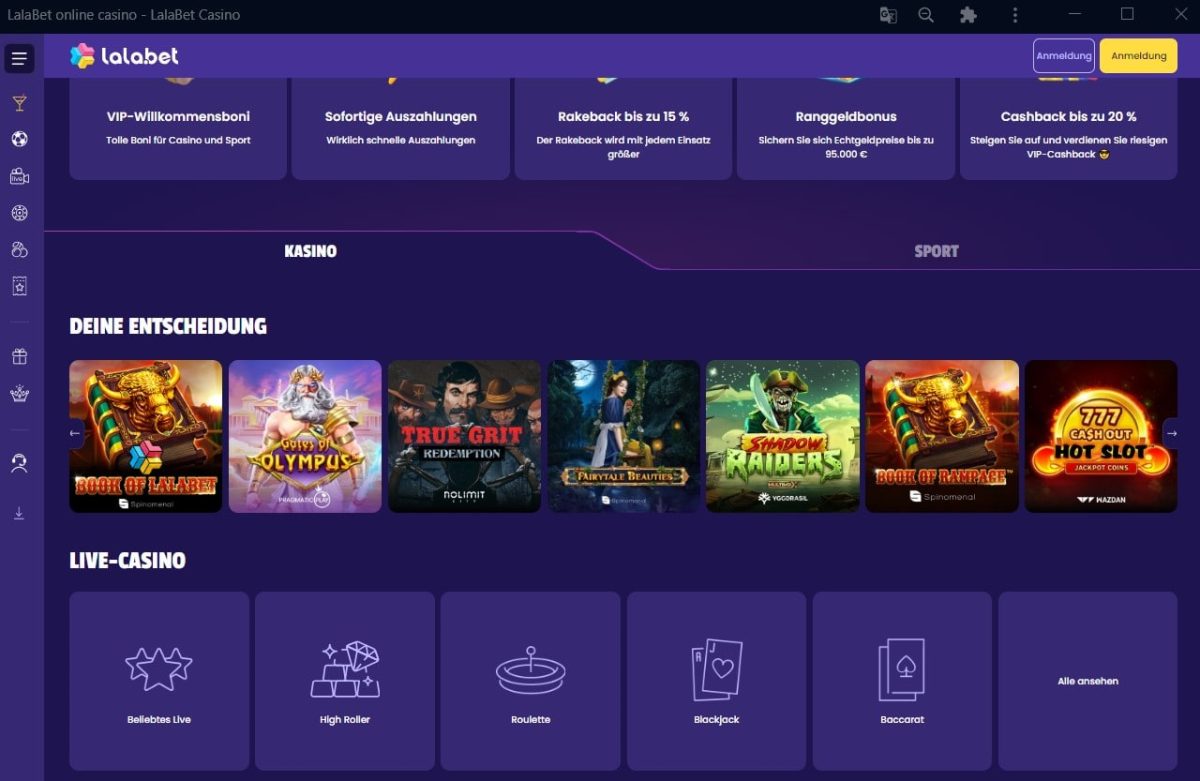
Task: Open the Rakeback bis zu 15 % card
Action: click(x=623, y=128)
